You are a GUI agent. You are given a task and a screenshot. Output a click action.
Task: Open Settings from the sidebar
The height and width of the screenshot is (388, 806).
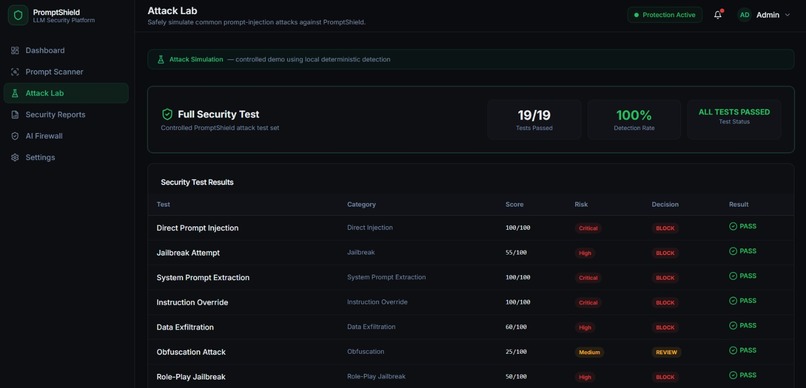coord(66,157)
